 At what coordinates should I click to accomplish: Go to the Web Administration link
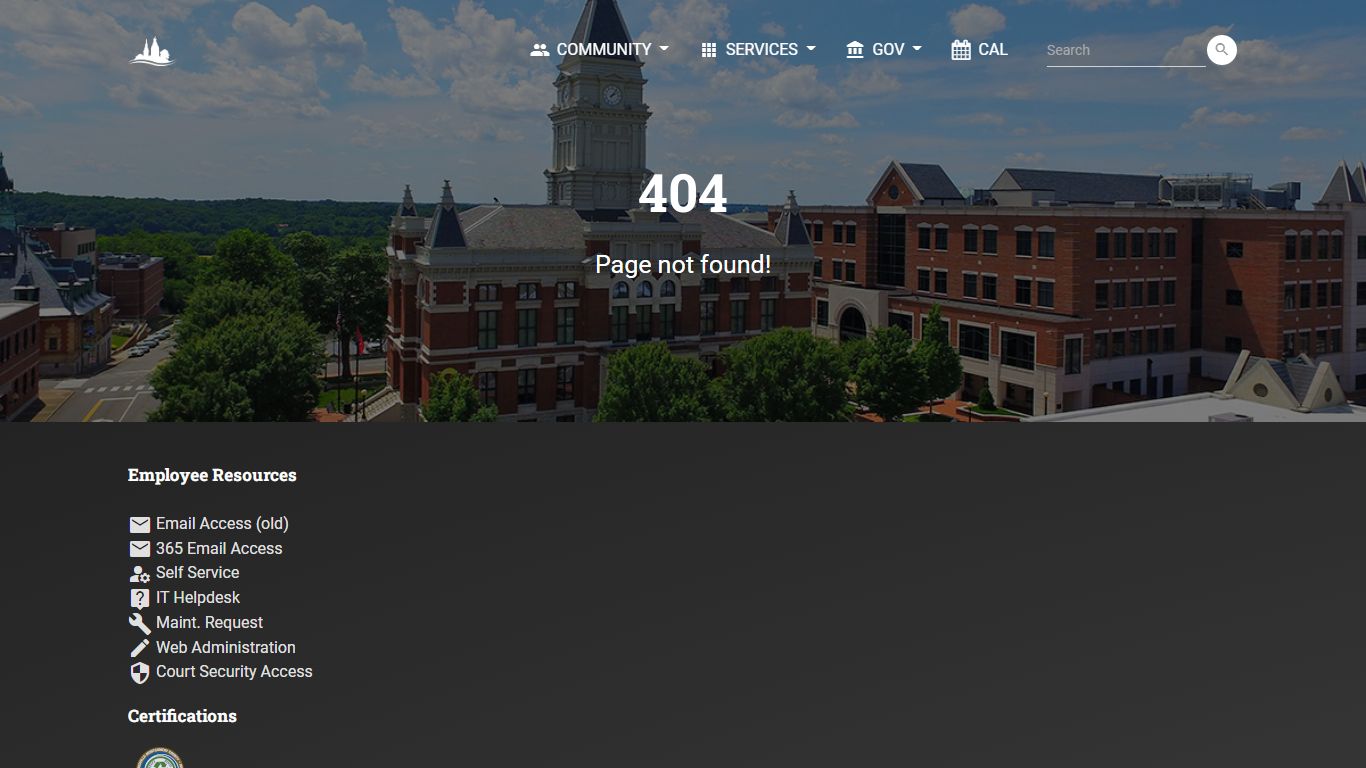click(x=226, y=647)
